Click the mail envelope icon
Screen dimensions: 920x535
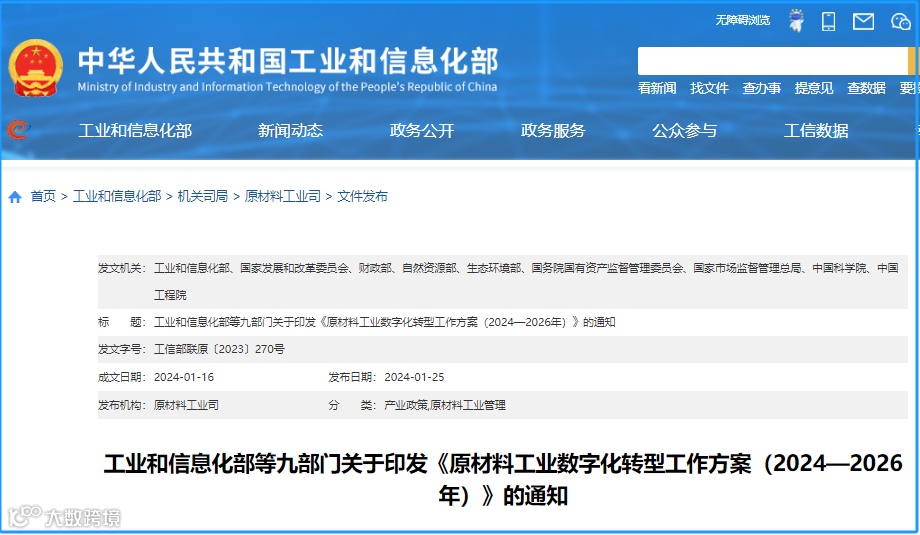point(863,22)
